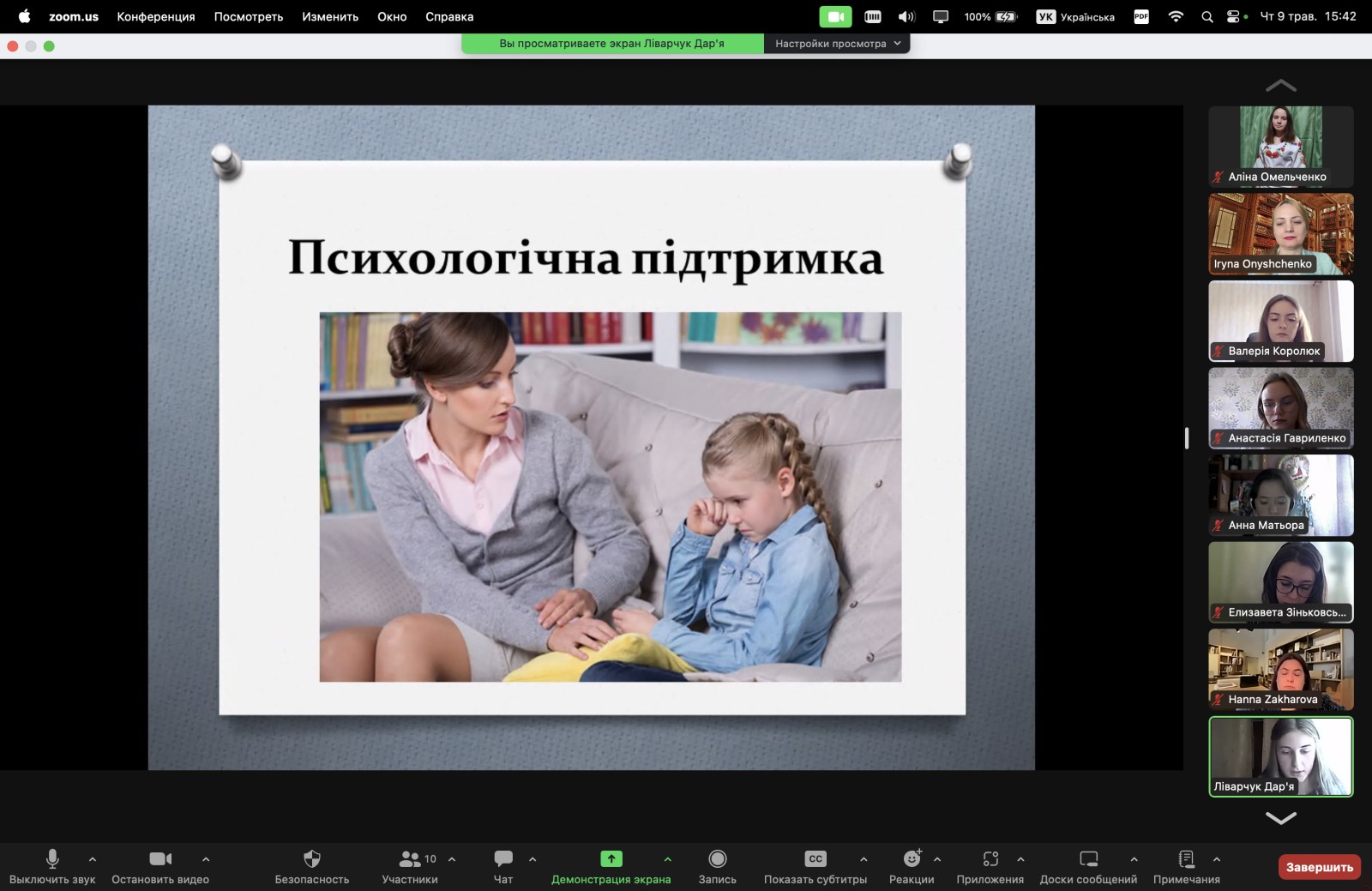Expand participants options caret

pos(452,858)
